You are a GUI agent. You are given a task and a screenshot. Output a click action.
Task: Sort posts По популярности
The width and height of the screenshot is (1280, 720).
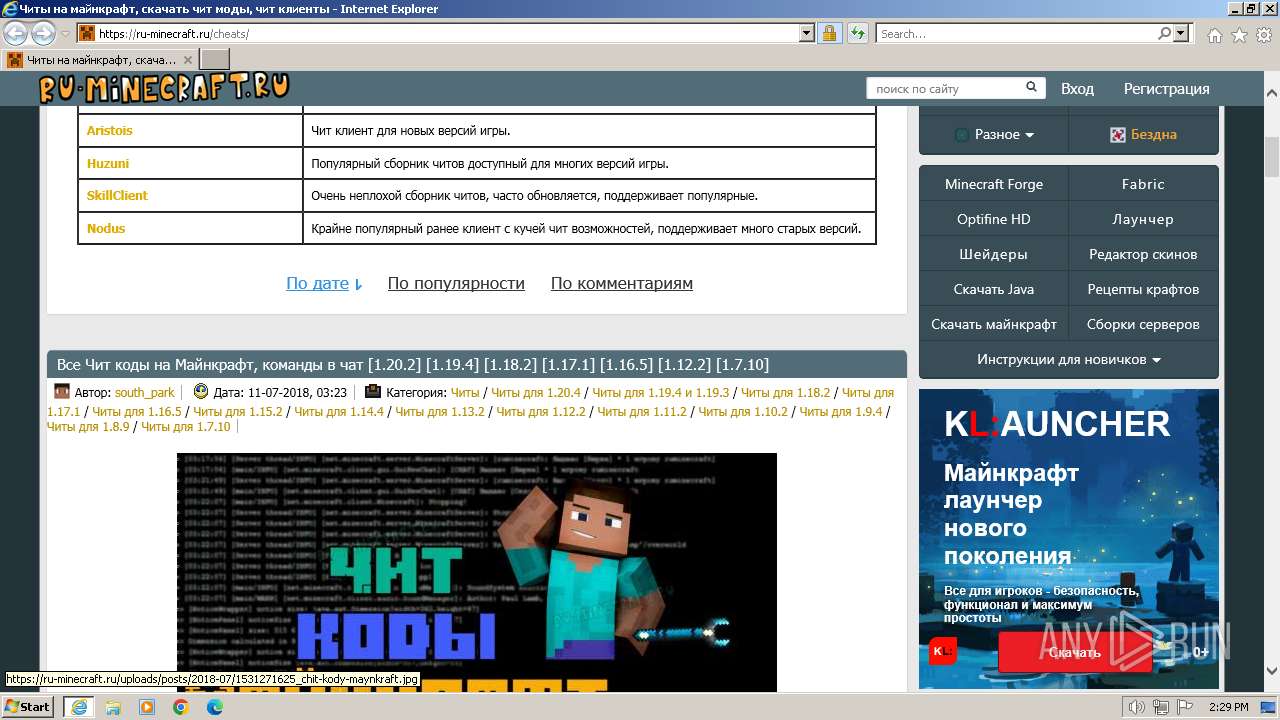456,283
